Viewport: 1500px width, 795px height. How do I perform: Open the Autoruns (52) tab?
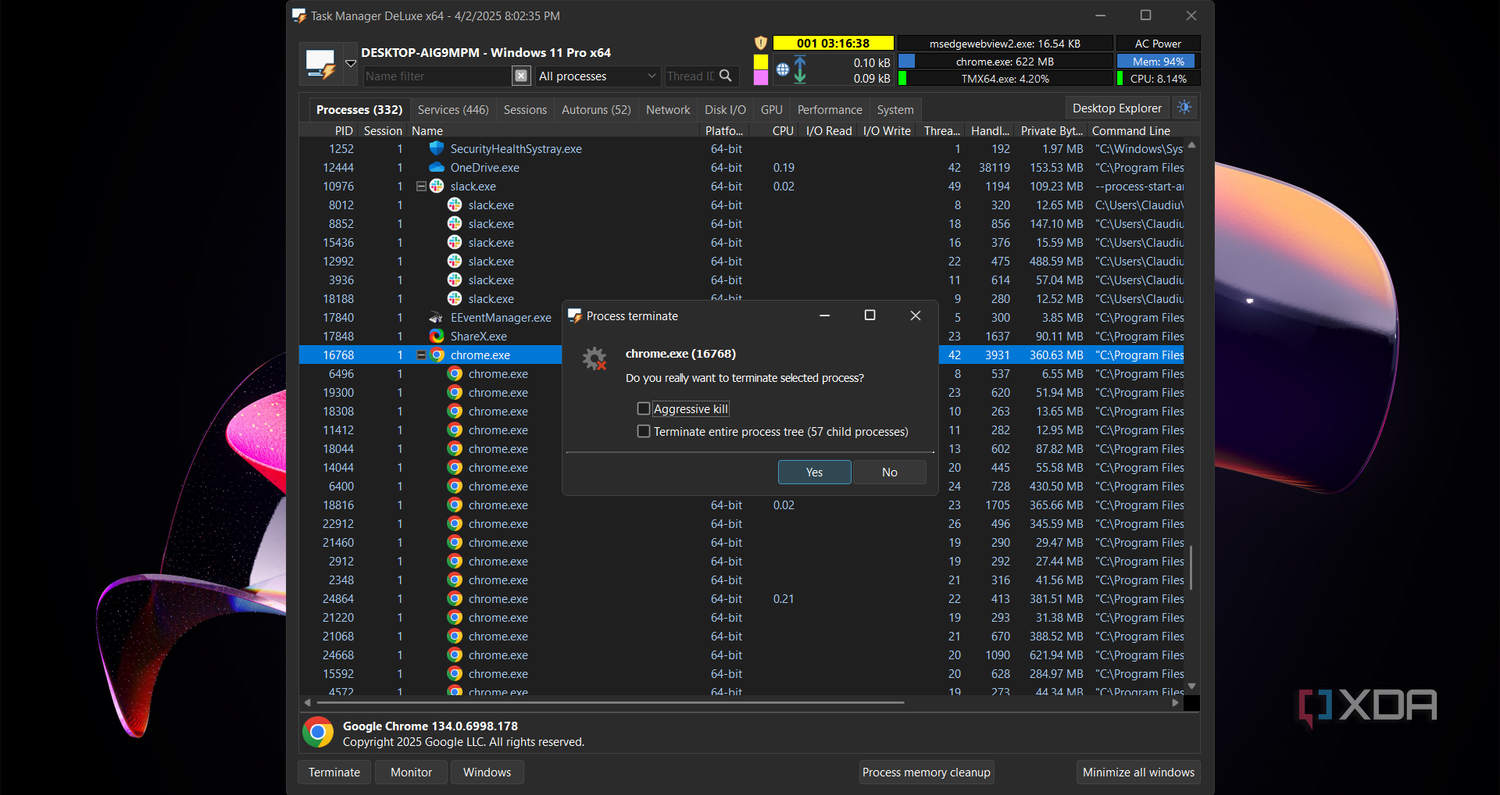(596, 110)
